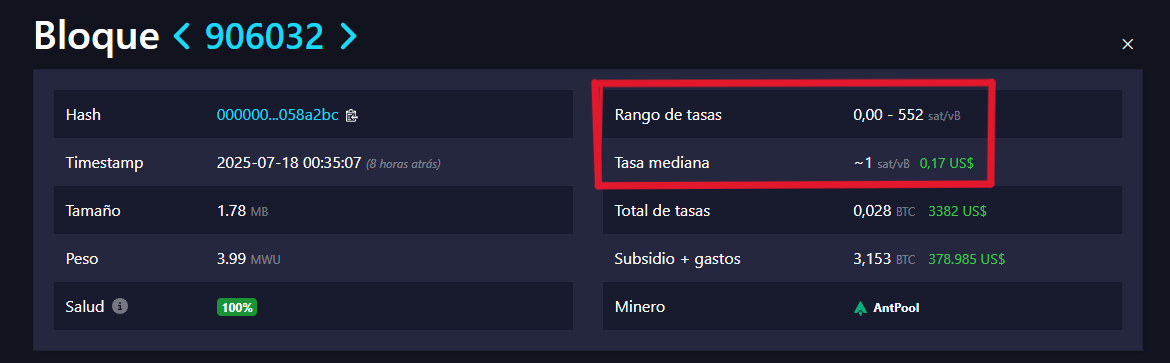
Task: Copy the block hash to clipboard
Action: tap(352, 115)
